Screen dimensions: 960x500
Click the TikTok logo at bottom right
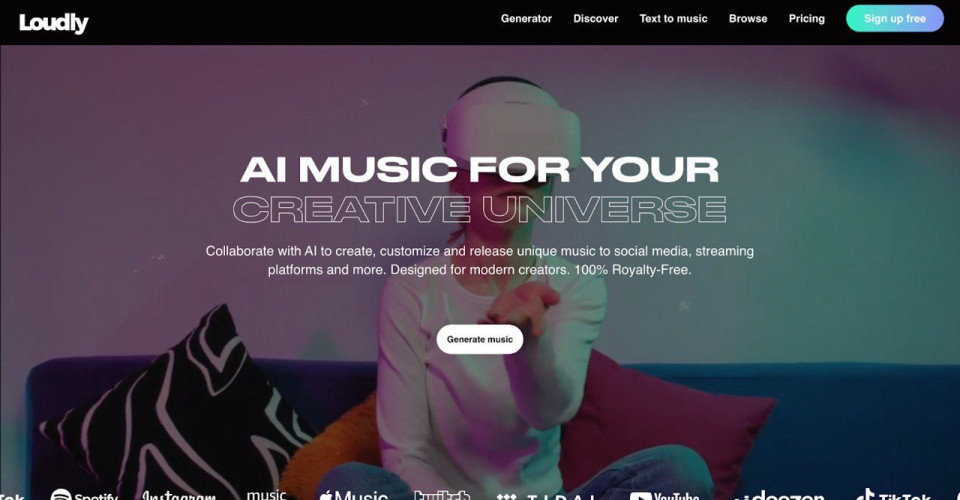click(893, 495)
